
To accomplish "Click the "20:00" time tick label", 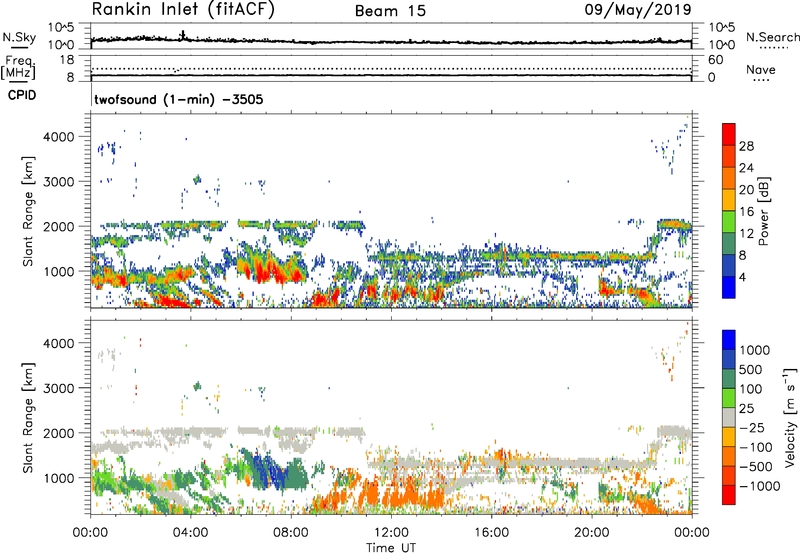I will click(592, 533).
